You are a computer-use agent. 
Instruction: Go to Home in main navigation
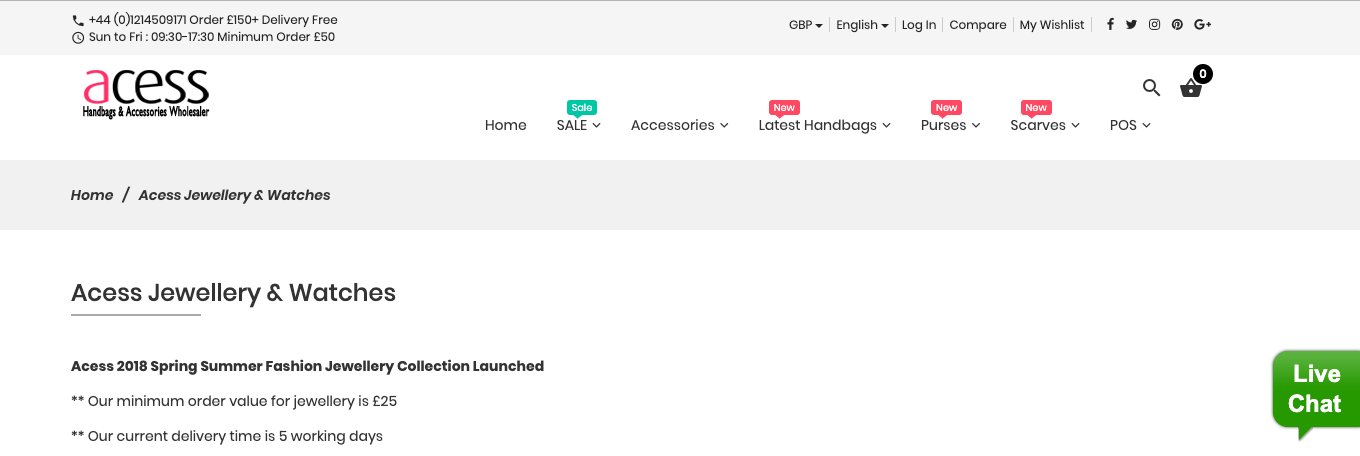point(505,125)
